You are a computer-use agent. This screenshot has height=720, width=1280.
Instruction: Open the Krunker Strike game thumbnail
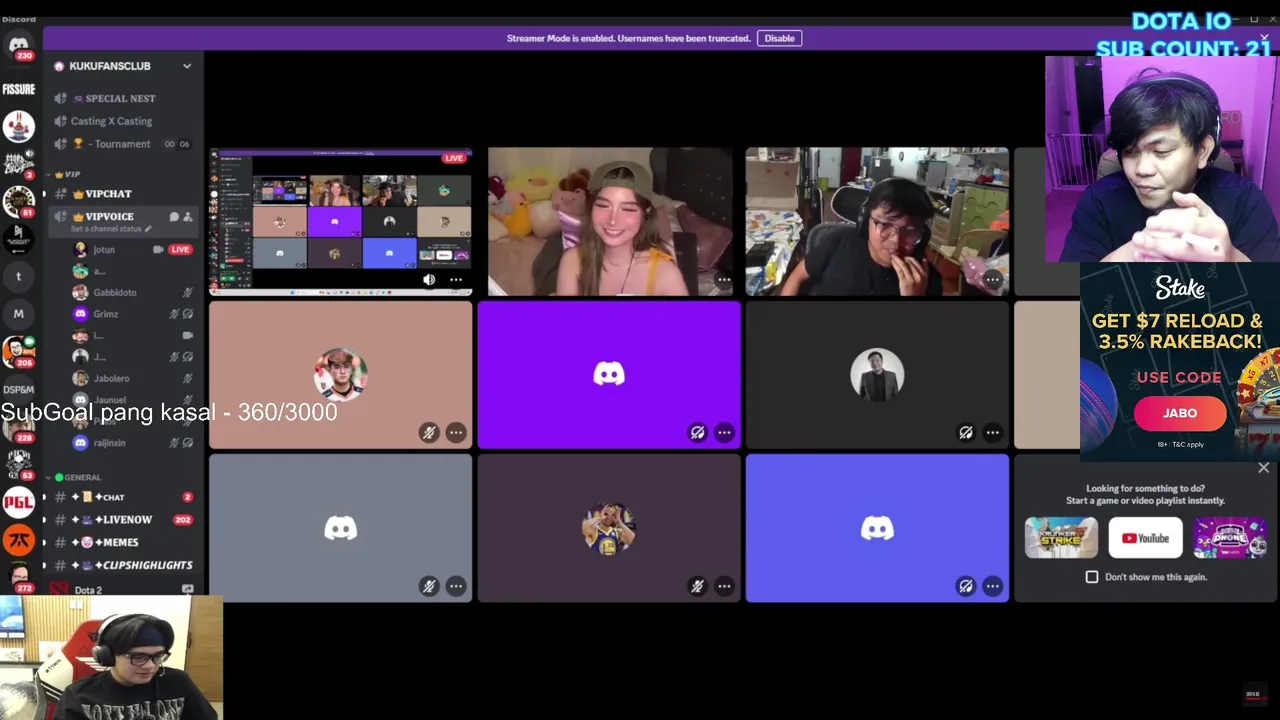tap(1061, 538)
